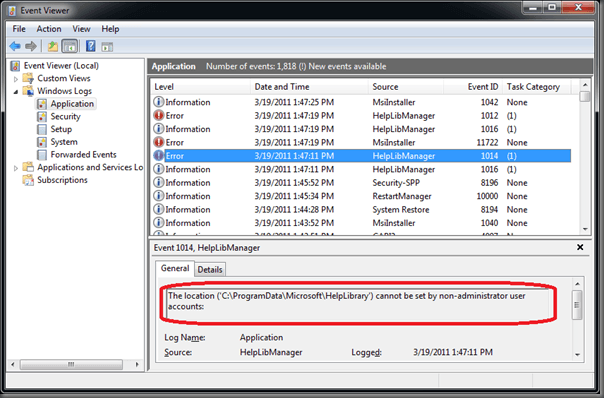Open the Help menu
The width and height of the screenshot is (604, 398).
pyautogui.click(x=110, y=29)
